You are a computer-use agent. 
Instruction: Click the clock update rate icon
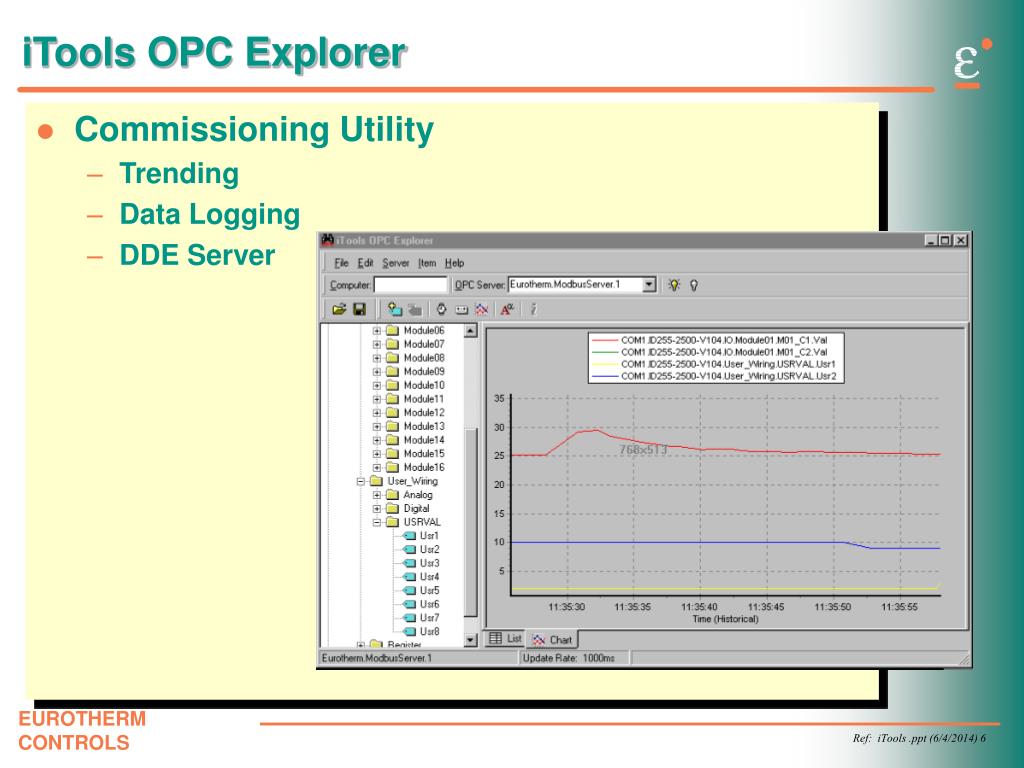coord(441,309)
